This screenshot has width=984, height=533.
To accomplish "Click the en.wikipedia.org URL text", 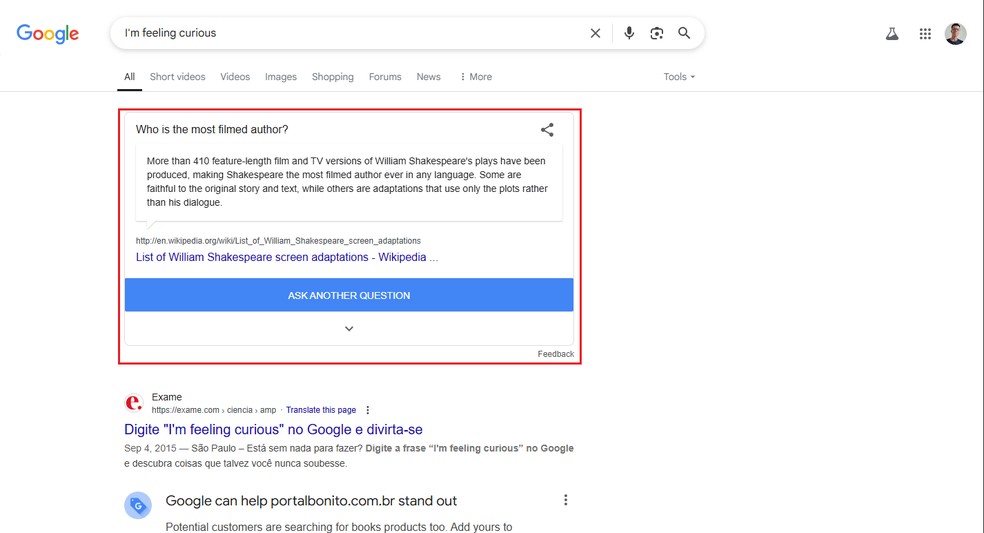I will (x=278, y=240).
